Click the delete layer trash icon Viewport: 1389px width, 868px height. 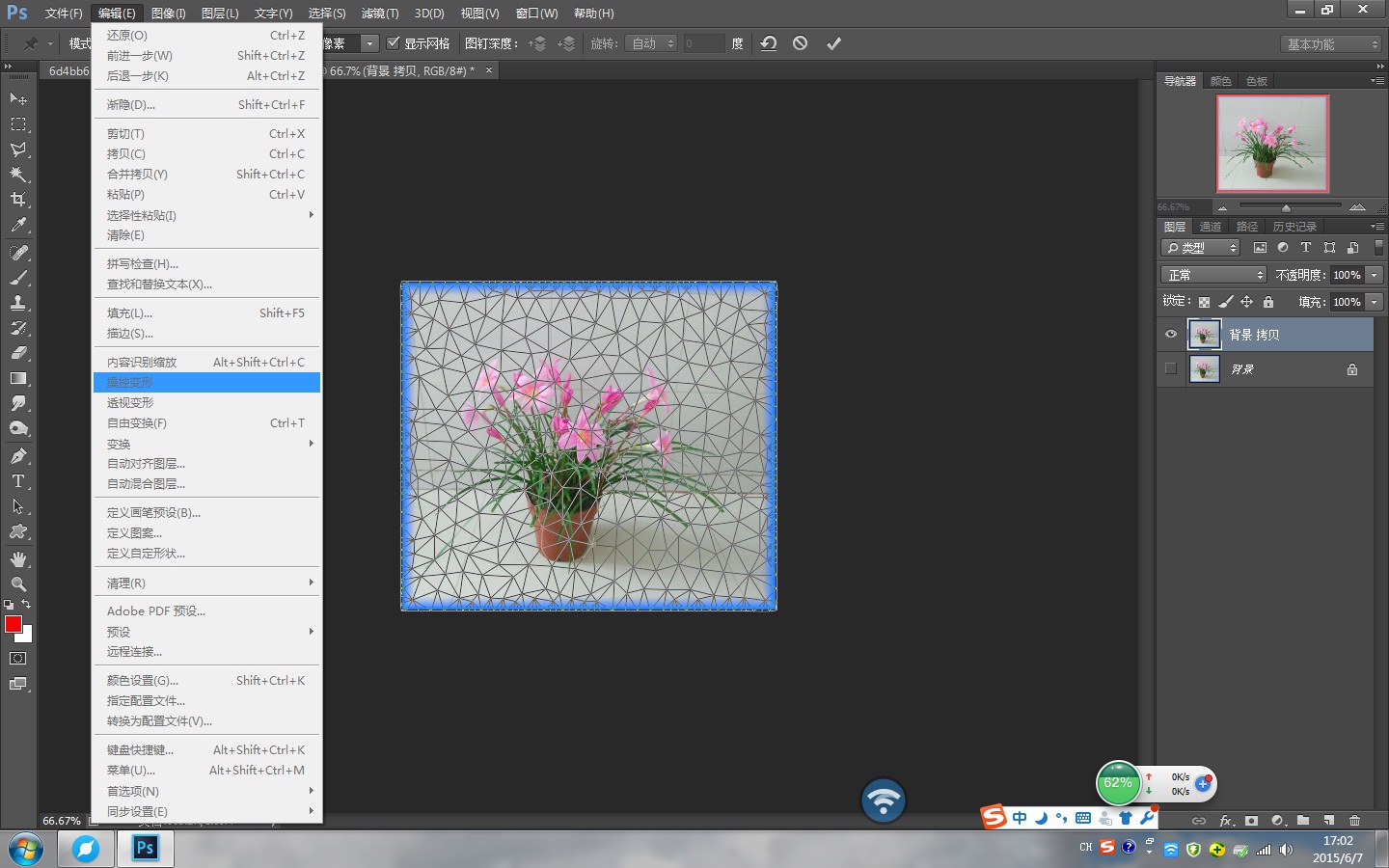(1354, 821)
